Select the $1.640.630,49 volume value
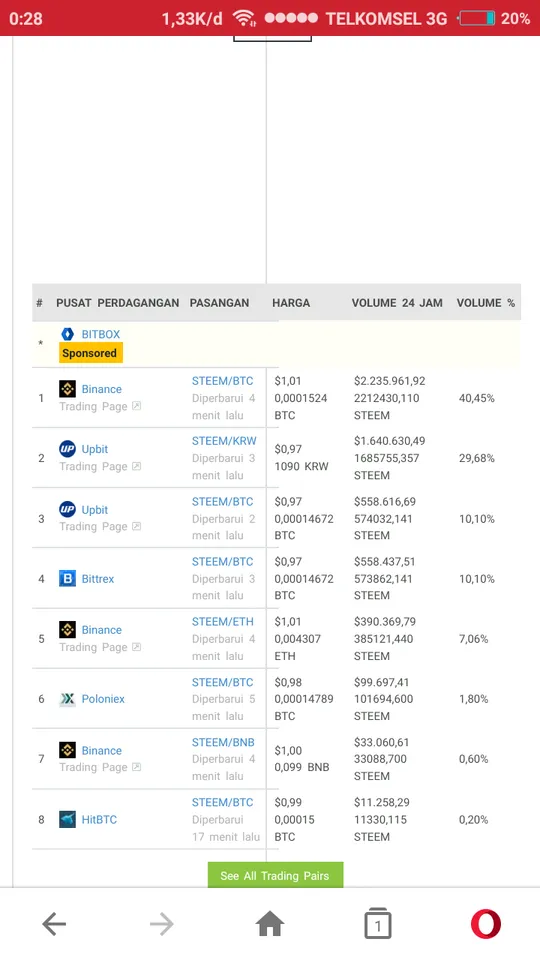 (389, 441)
